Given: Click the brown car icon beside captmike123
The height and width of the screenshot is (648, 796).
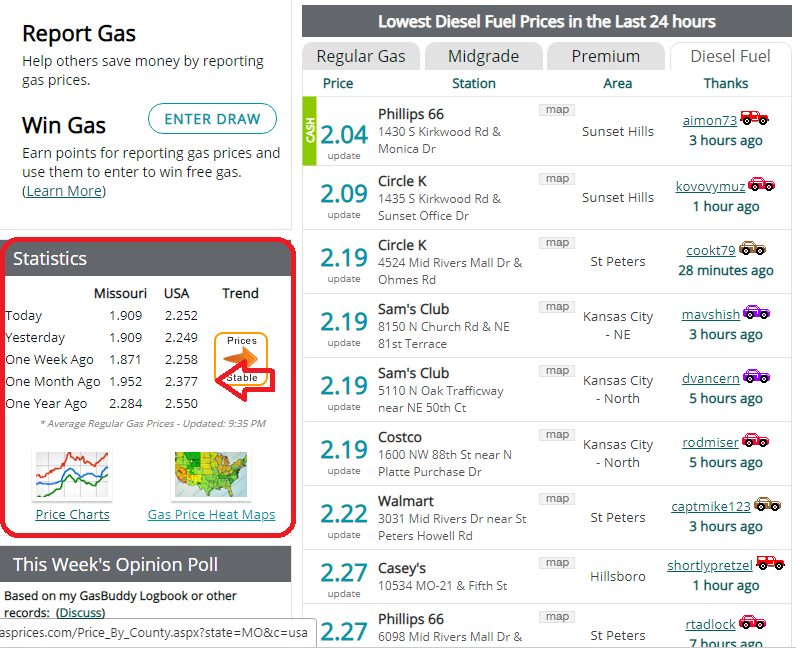Looking at the screenshot, I should pyautogui.click(x=767, y=504).
